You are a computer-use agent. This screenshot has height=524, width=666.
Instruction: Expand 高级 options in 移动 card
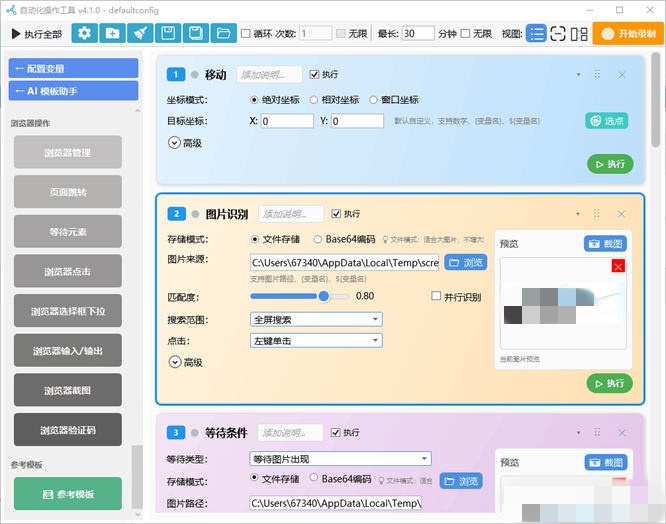(x=174, y=142)
